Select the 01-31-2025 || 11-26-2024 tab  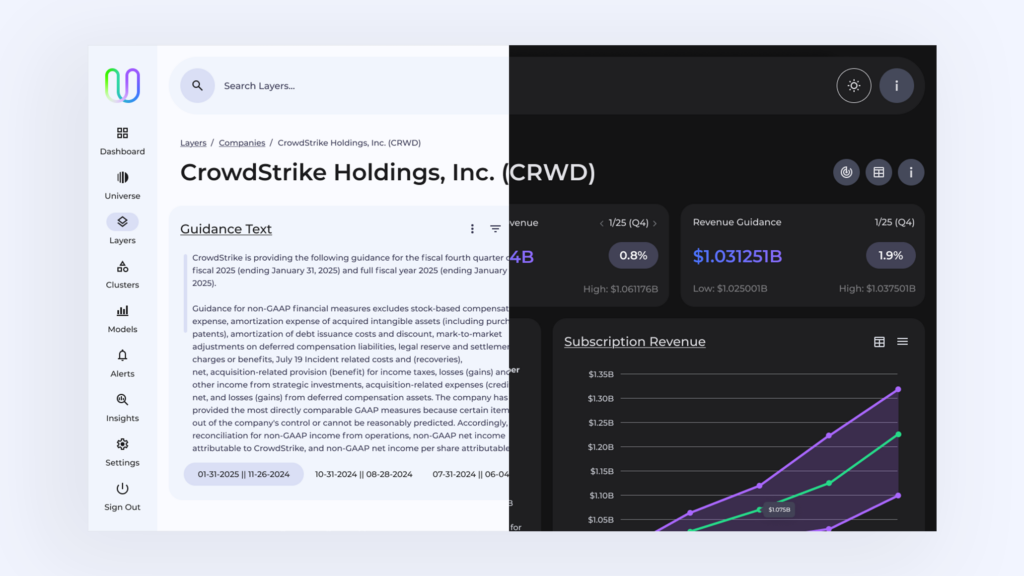(244, 474)
